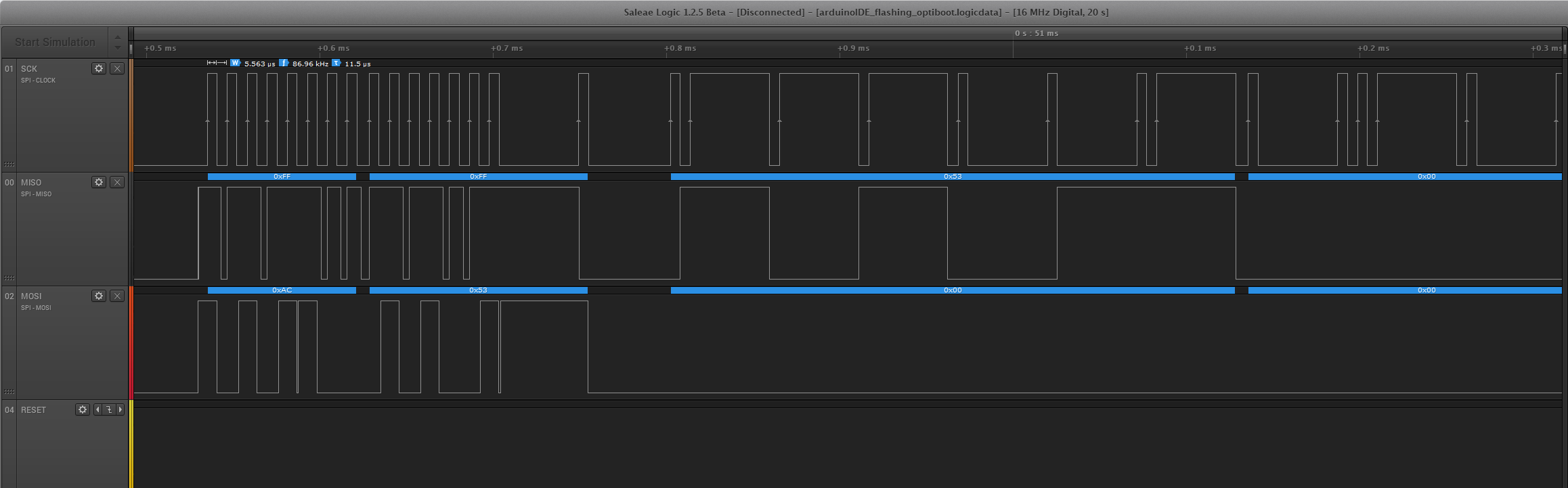Select MISO 0x00 decoded byte
Viewport: 1568px width, 488px height.
tap(1405, 177)
